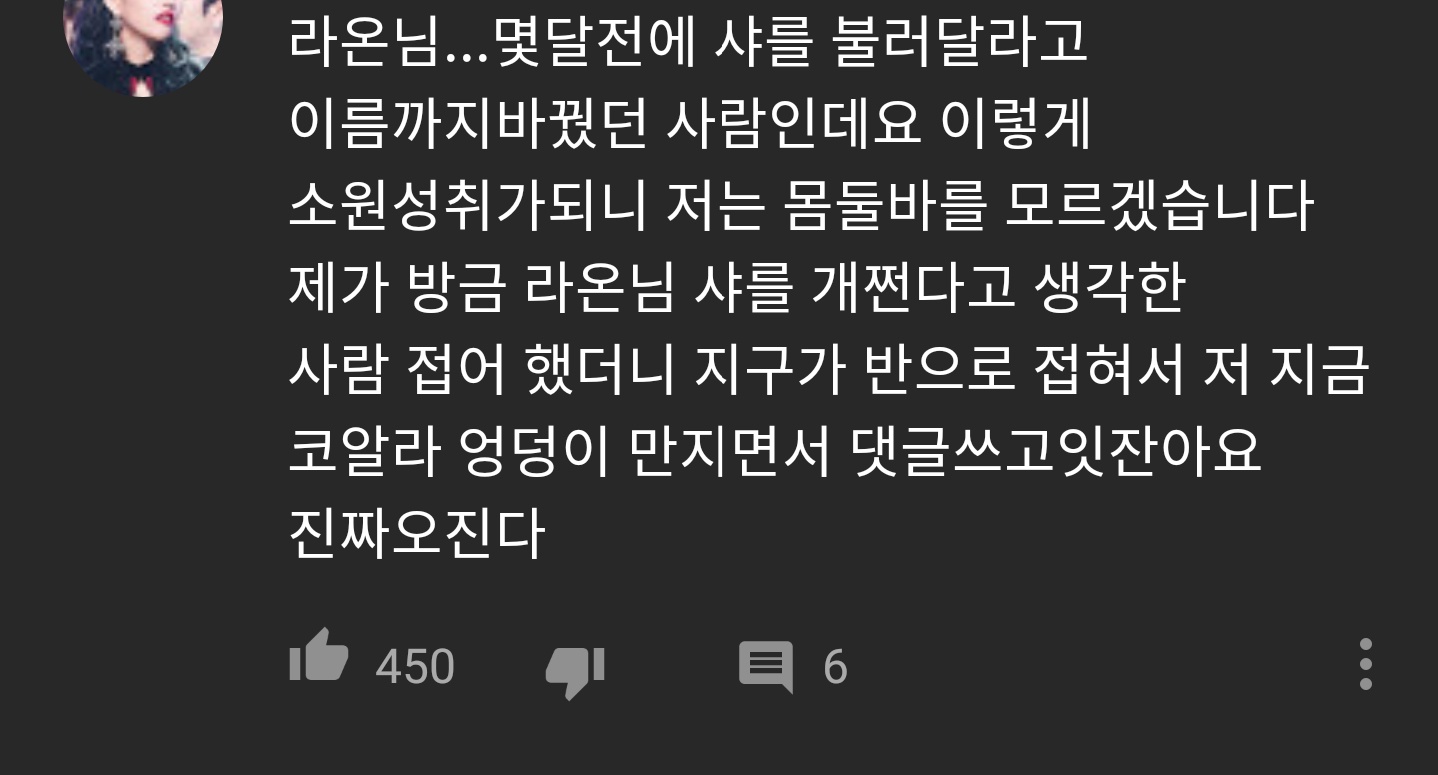Open replies via the comment bubble icon
Screen dimensions: 1438x775
pyautogui.click(x=766, y=667)
